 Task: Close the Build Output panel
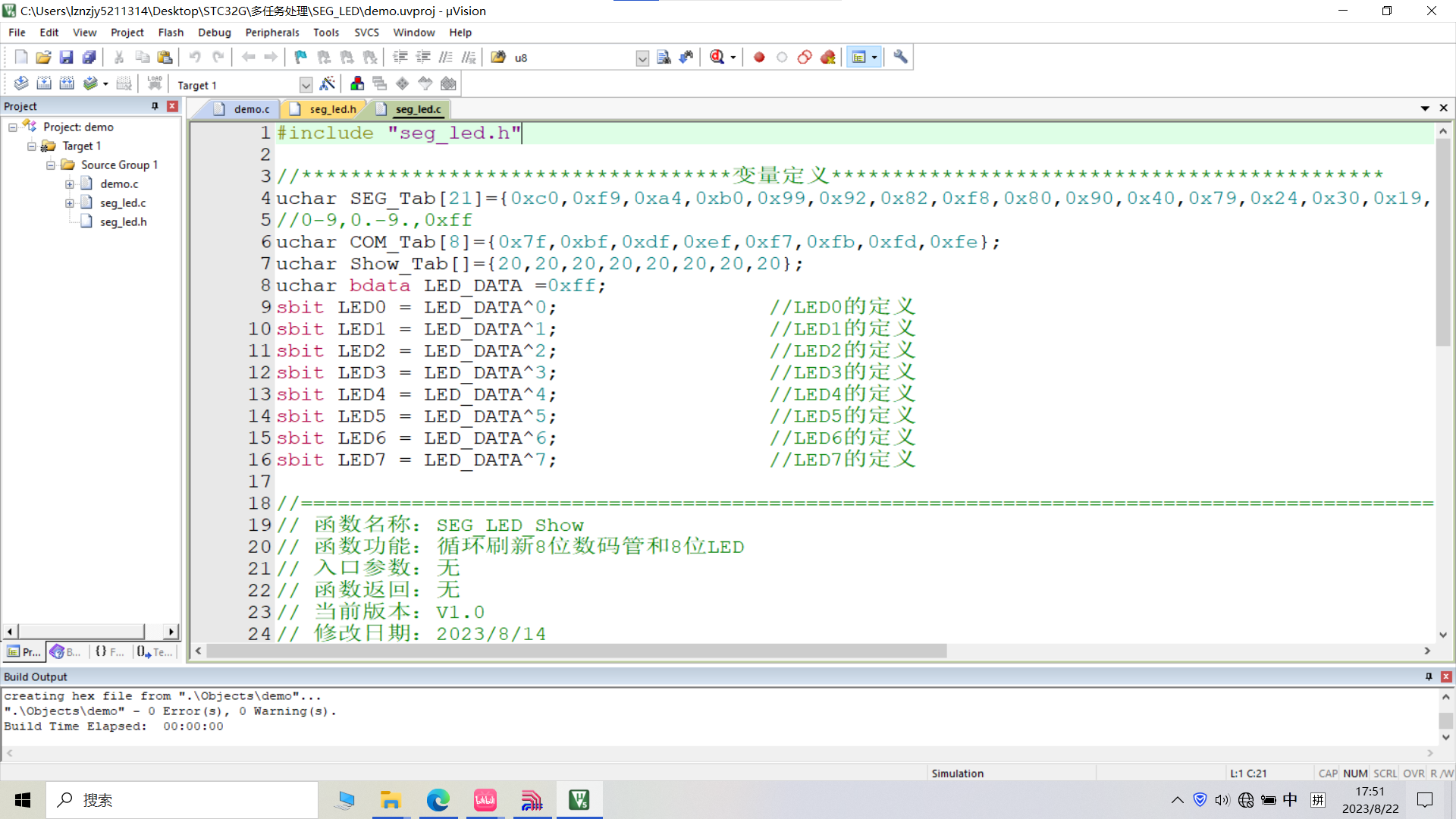[x=1446, y=676]
